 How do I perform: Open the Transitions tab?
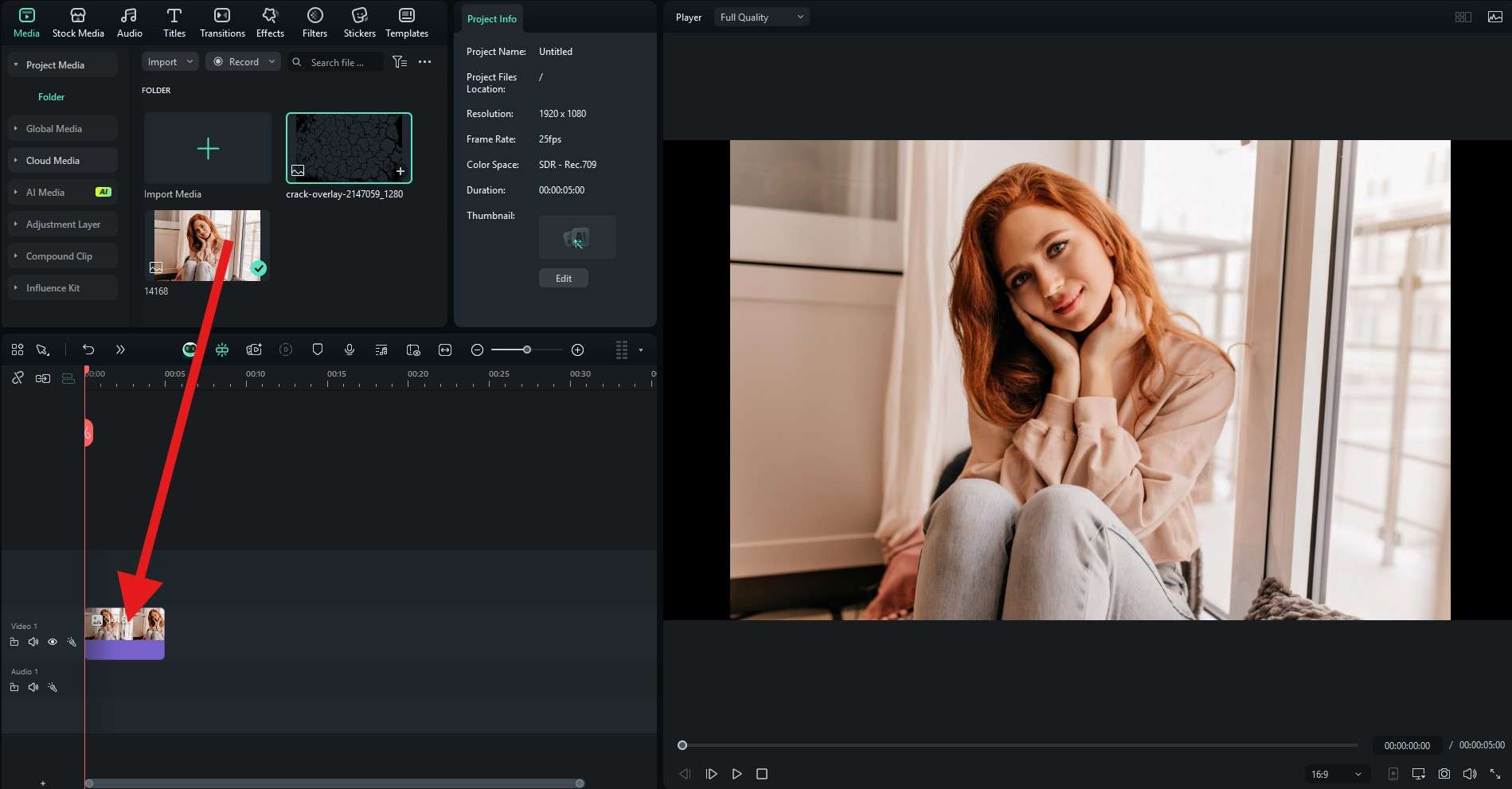[x=222, y=22]
